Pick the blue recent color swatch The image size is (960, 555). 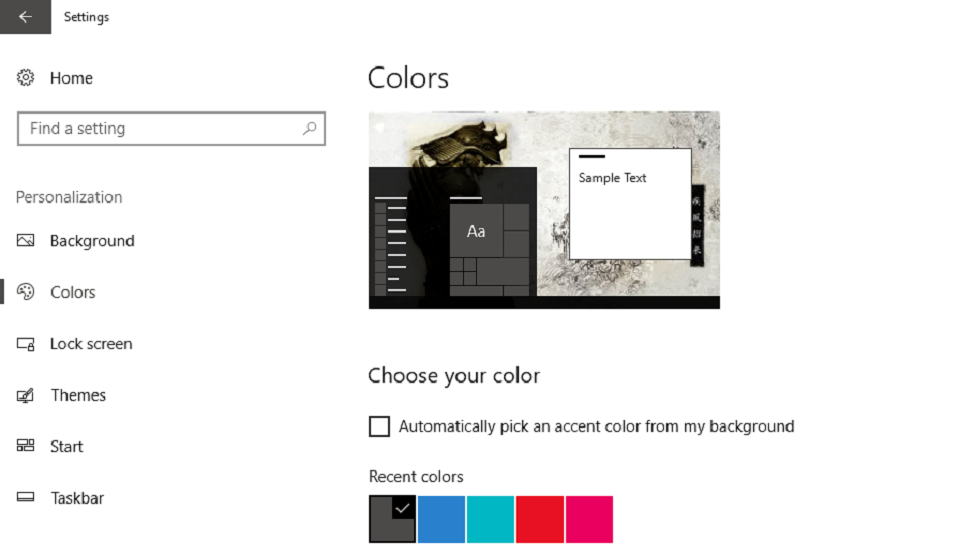click(x=441, y=519)
